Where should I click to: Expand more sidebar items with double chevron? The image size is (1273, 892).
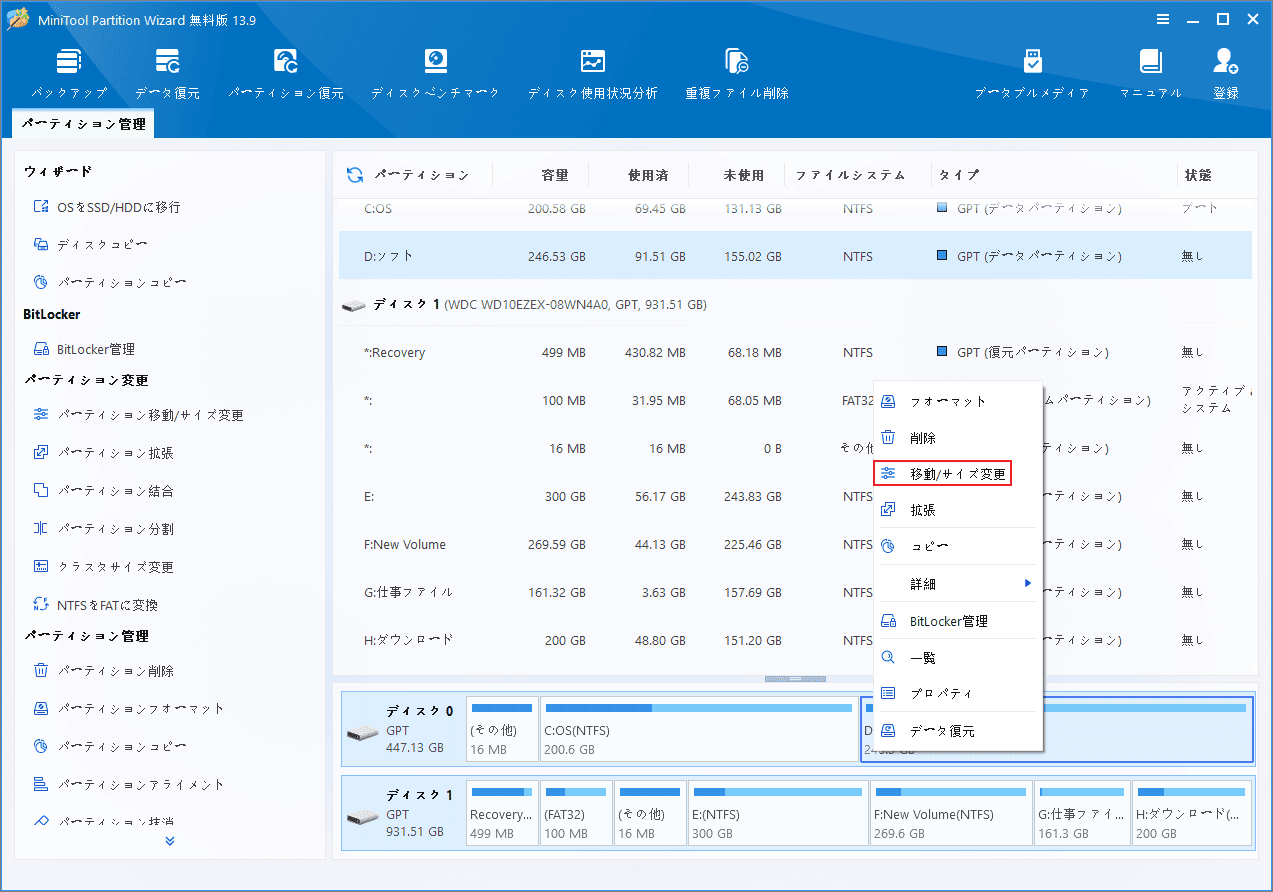pyautogui.click(x=170, y=841)
